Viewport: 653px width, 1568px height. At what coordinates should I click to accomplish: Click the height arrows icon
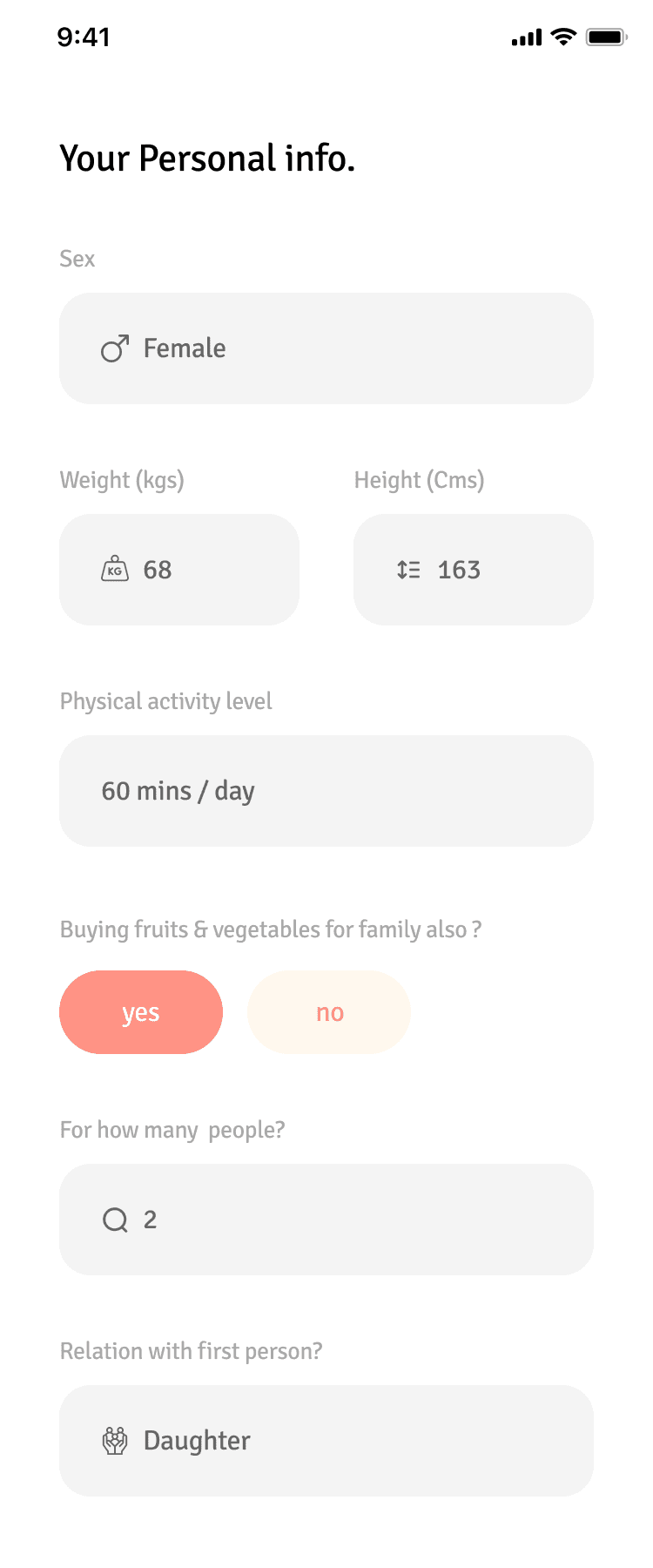click(408, 570)
